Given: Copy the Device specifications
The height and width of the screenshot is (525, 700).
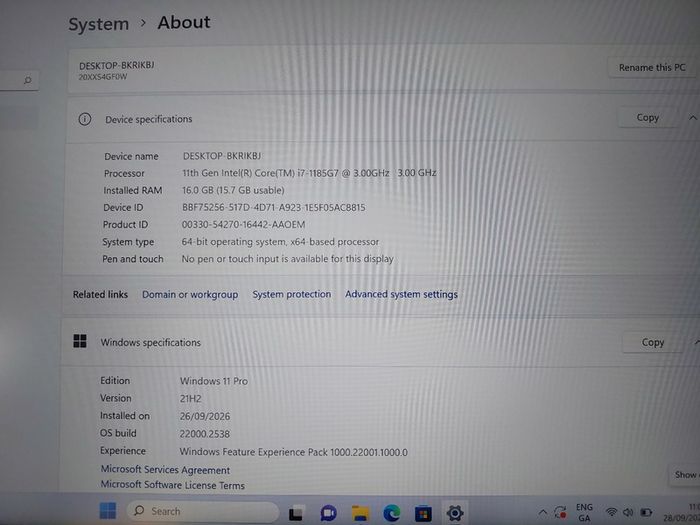Looking at the screenshot, I should (x=647, y=117).
